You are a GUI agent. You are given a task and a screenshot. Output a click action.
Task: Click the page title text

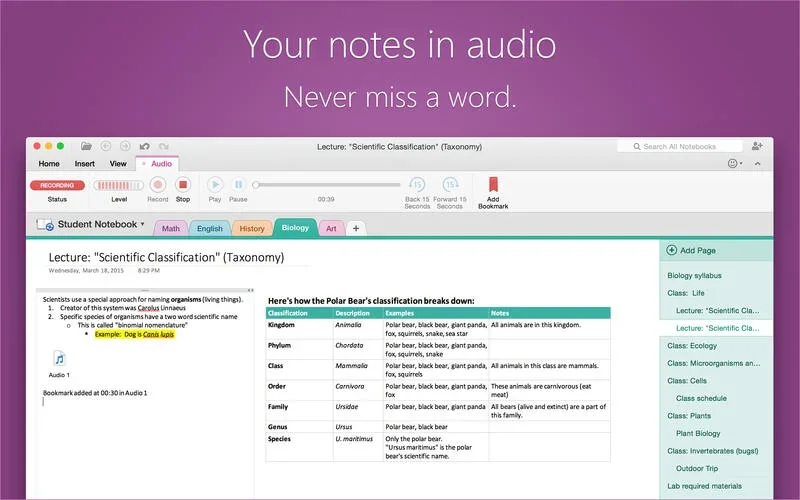pos(166,257)
